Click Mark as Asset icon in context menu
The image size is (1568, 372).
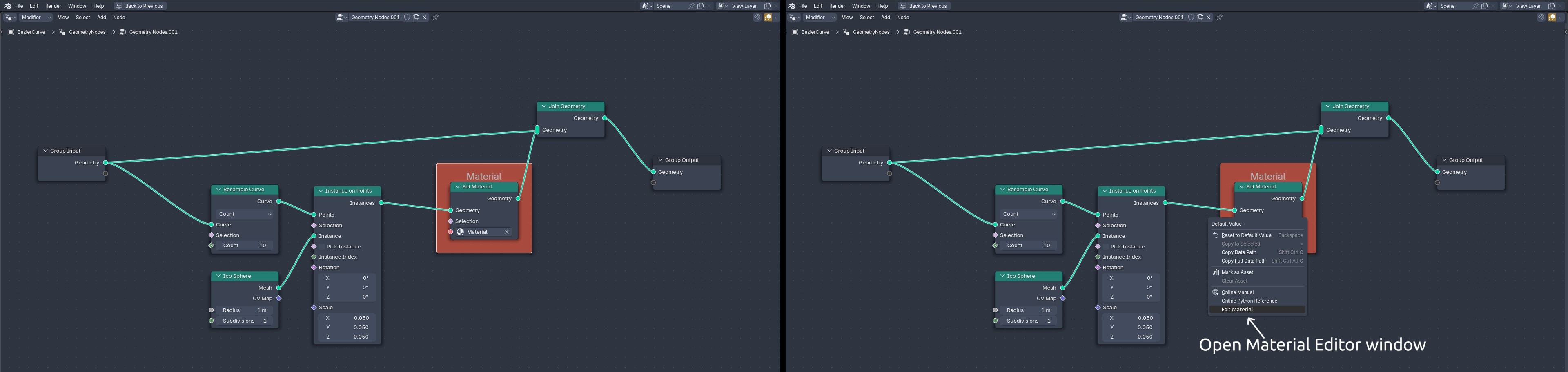point(1216,272)
